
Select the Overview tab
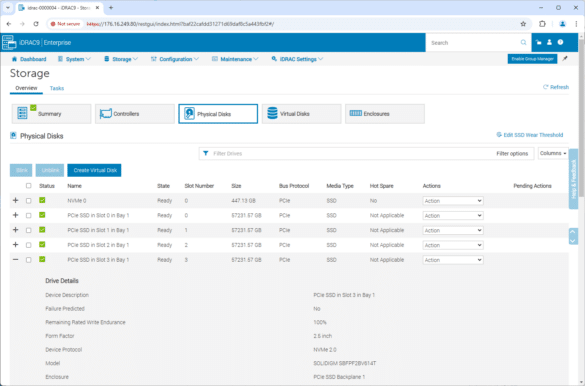point(26,88)
